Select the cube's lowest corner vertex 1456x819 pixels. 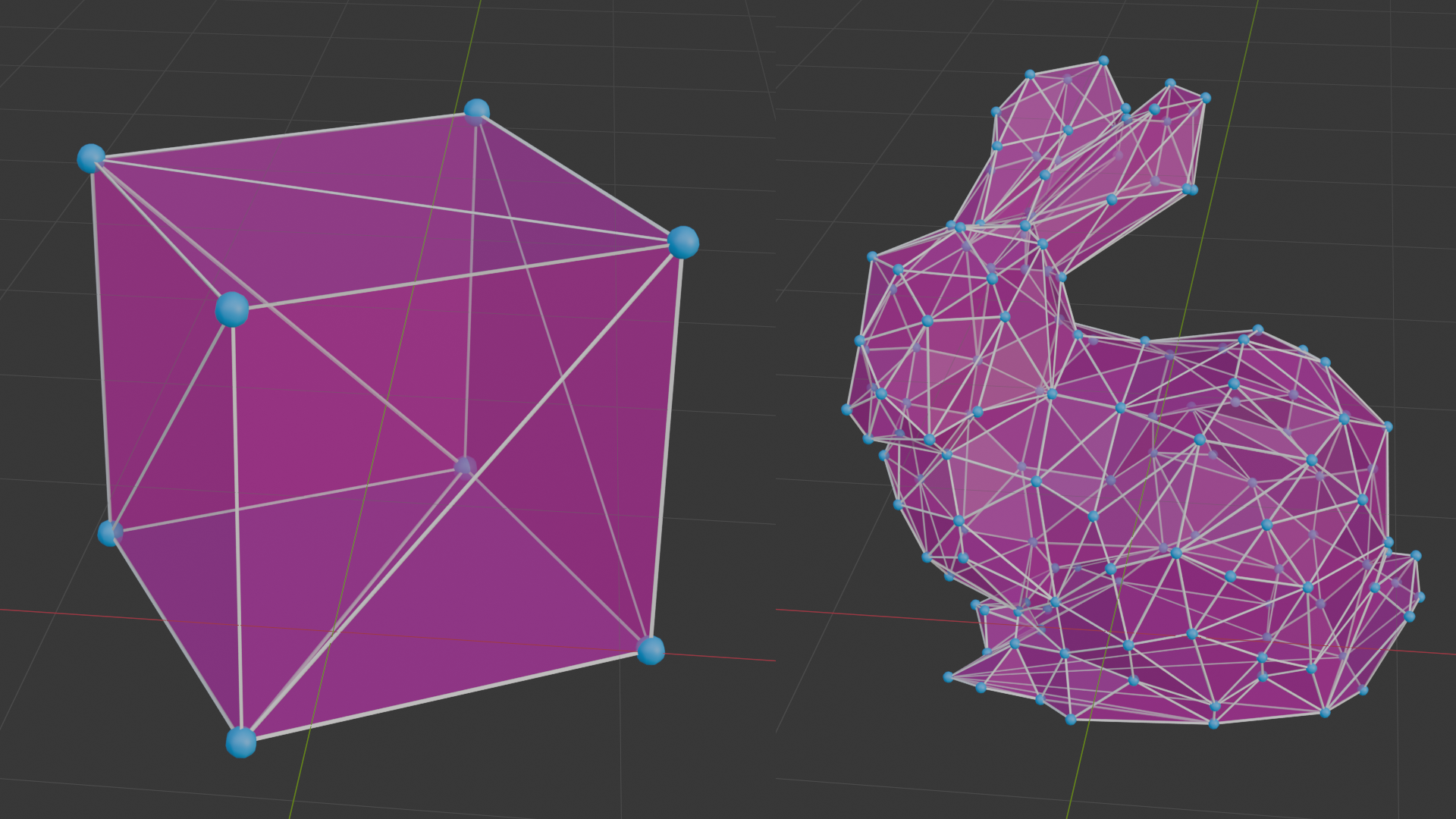point(241,742)
